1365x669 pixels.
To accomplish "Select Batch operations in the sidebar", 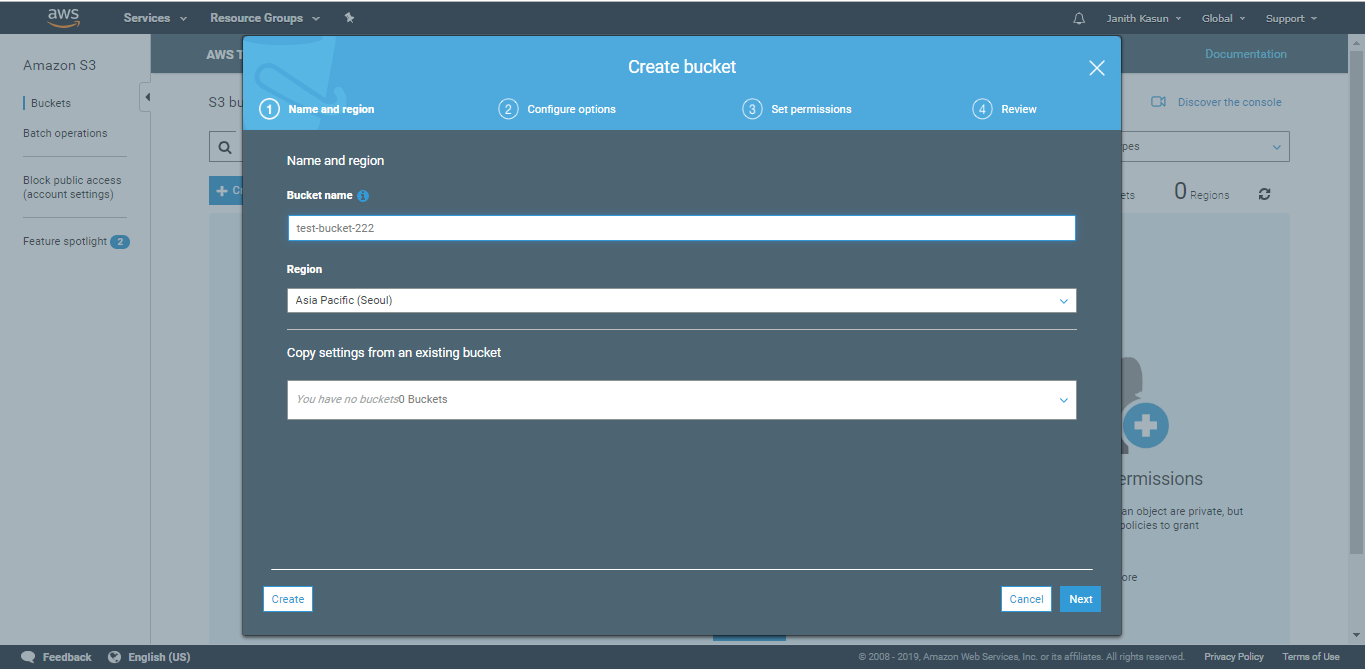I will [x=65, y=133].
